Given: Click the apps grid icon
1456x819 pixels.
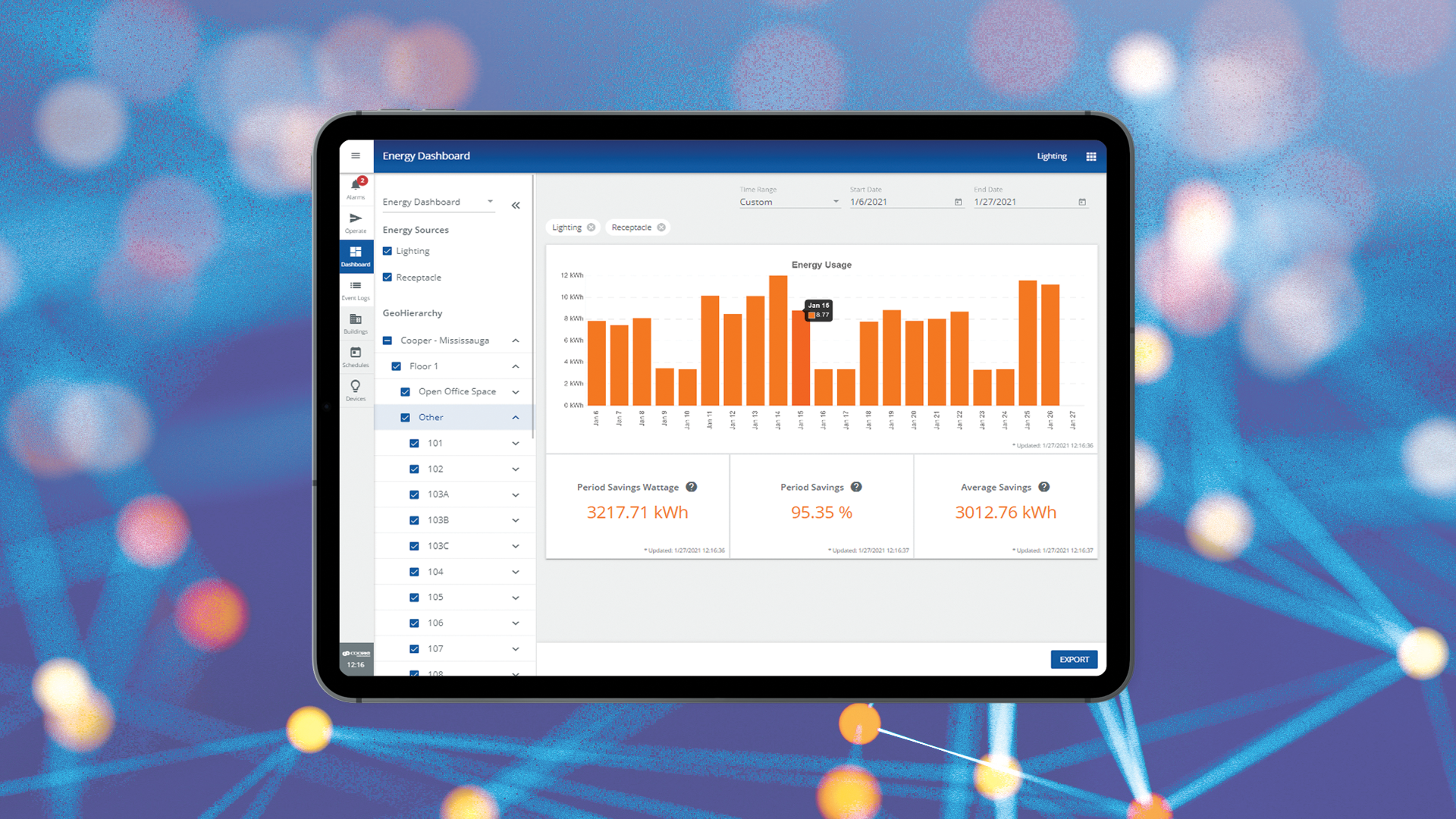Looking at the screenshot, I should 1090,156.
